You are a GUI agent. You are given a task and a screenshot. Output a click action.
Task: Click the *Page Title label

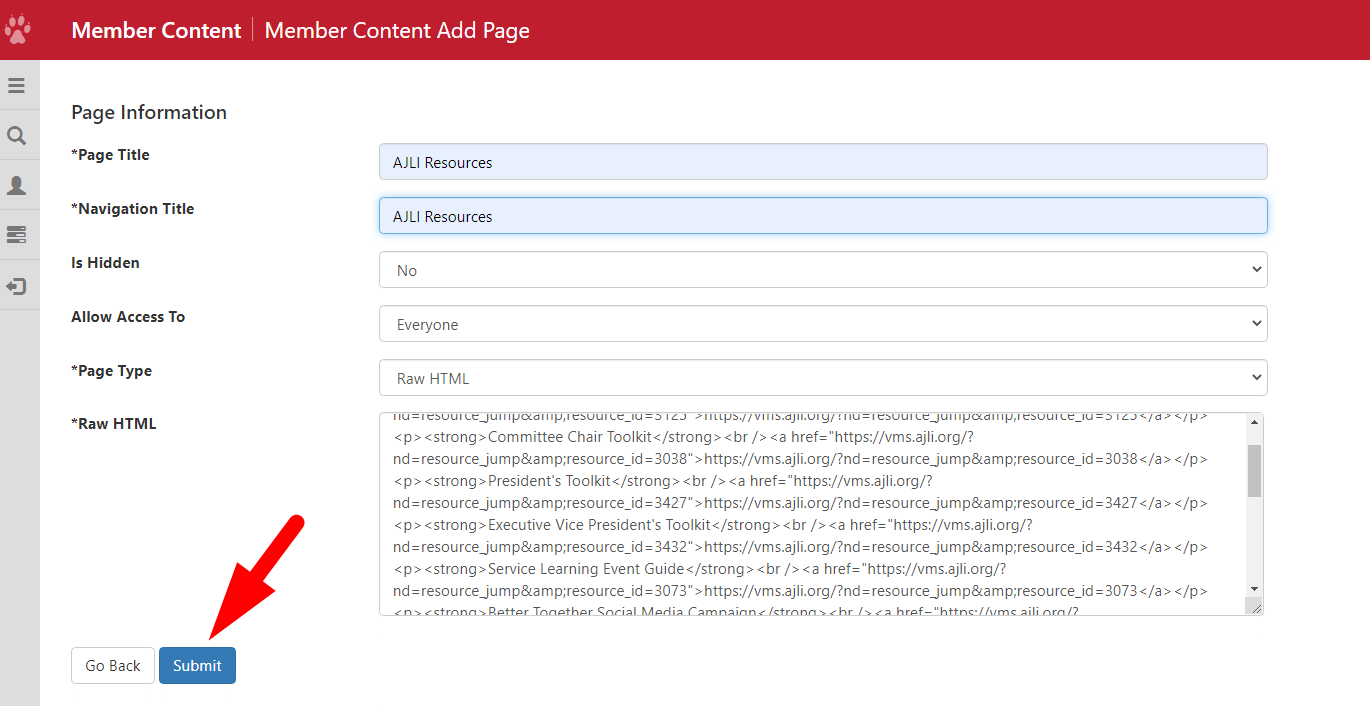pyautogui.click(x=110, y=155)
